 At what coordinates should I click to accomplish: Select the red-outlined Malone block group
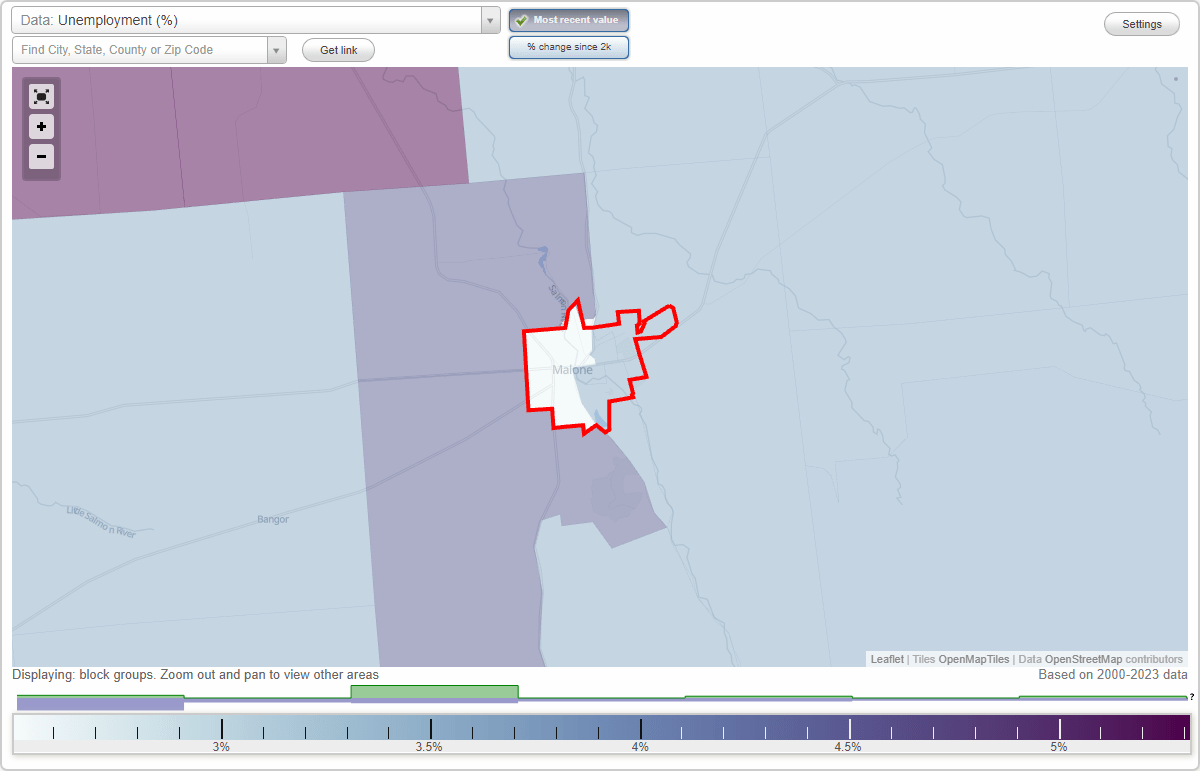pos(570,370)
